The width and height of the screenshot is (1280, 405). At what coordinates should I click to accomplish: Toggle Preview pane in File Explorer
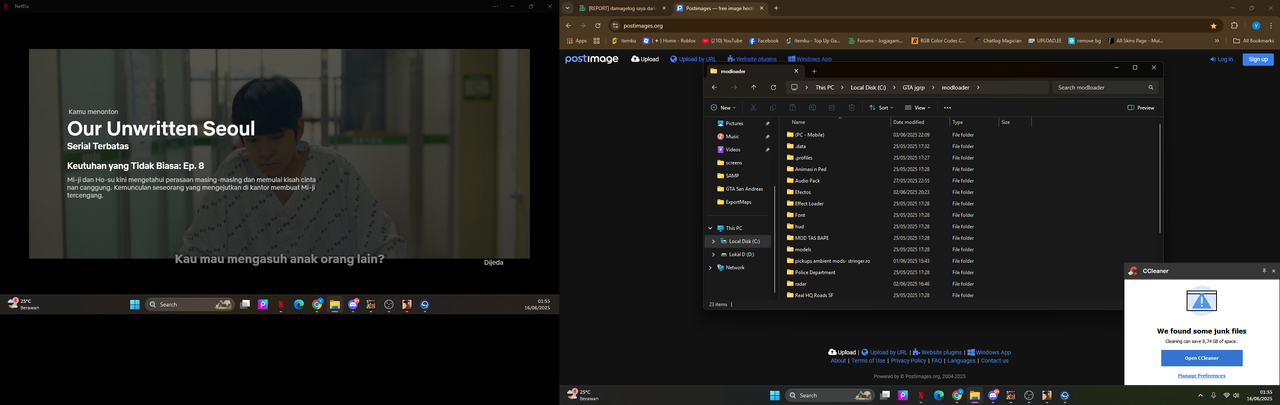tap(1141, 107)
